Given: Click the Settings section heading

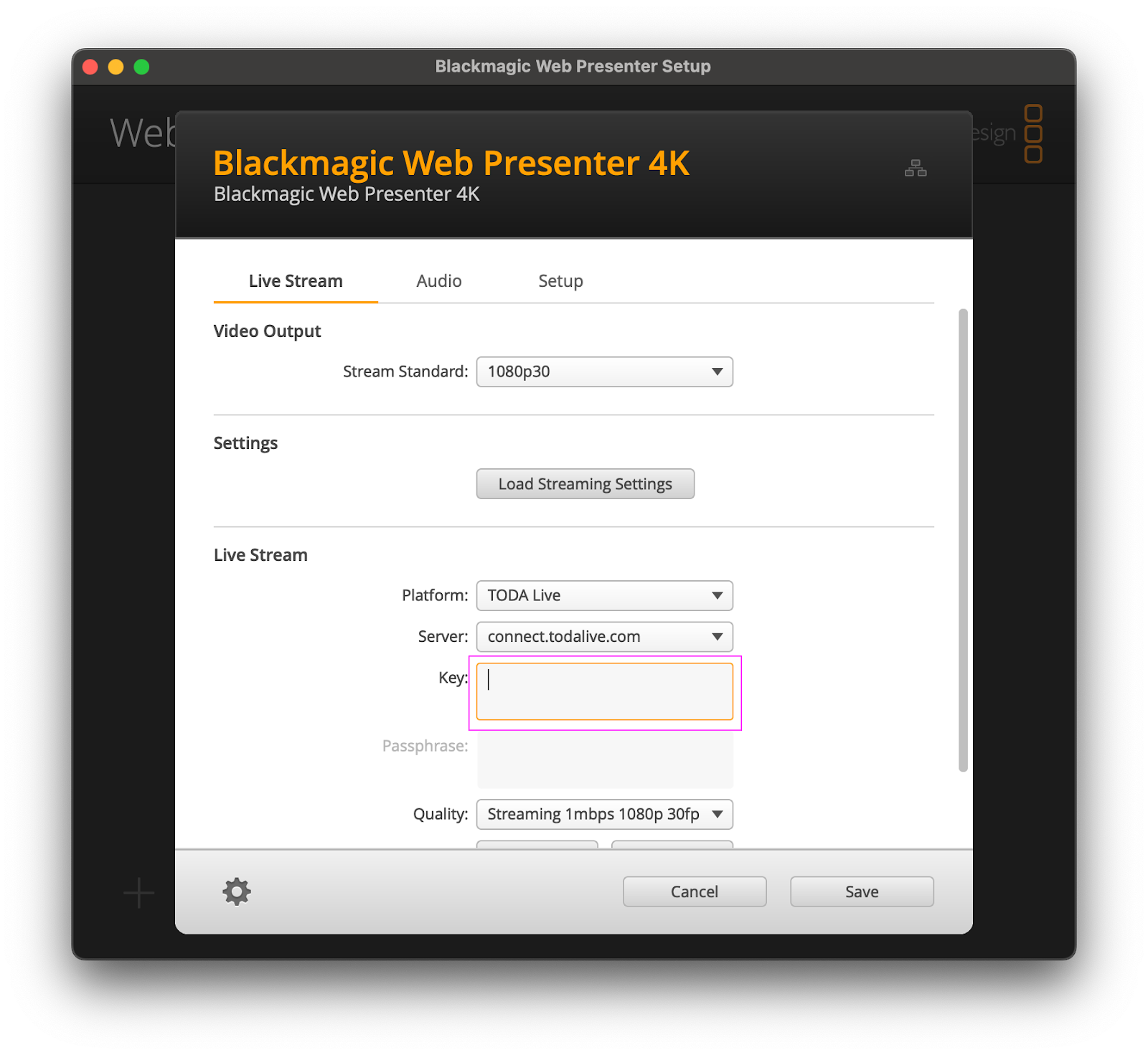Looking at the screenshot, I should [245, 443].
